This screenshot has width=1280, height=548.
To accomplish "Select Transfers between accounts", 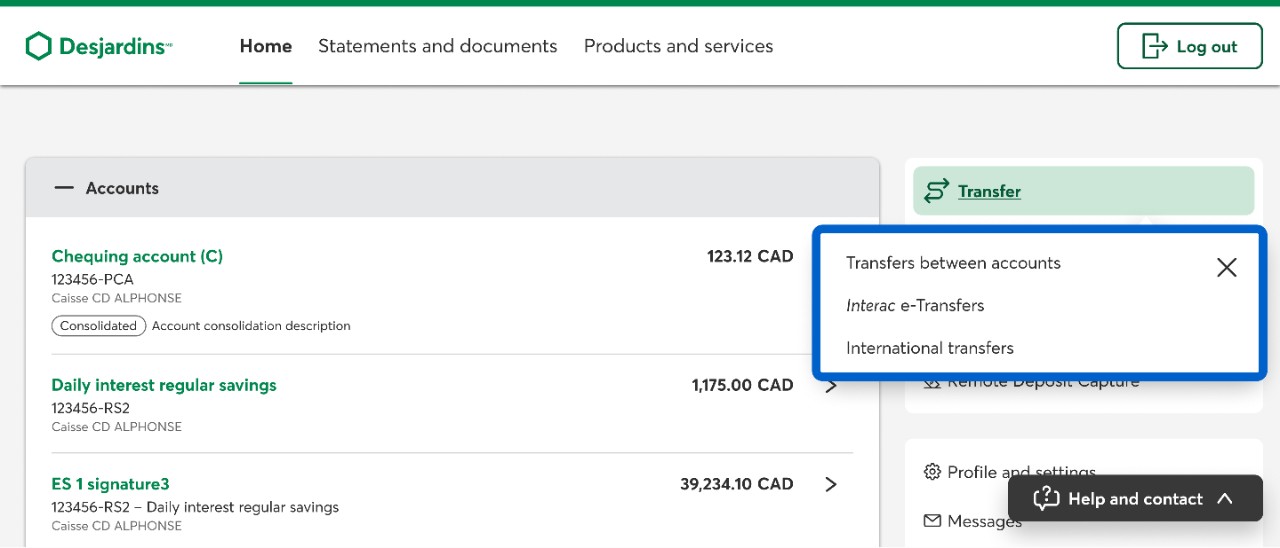I will 953,263.
